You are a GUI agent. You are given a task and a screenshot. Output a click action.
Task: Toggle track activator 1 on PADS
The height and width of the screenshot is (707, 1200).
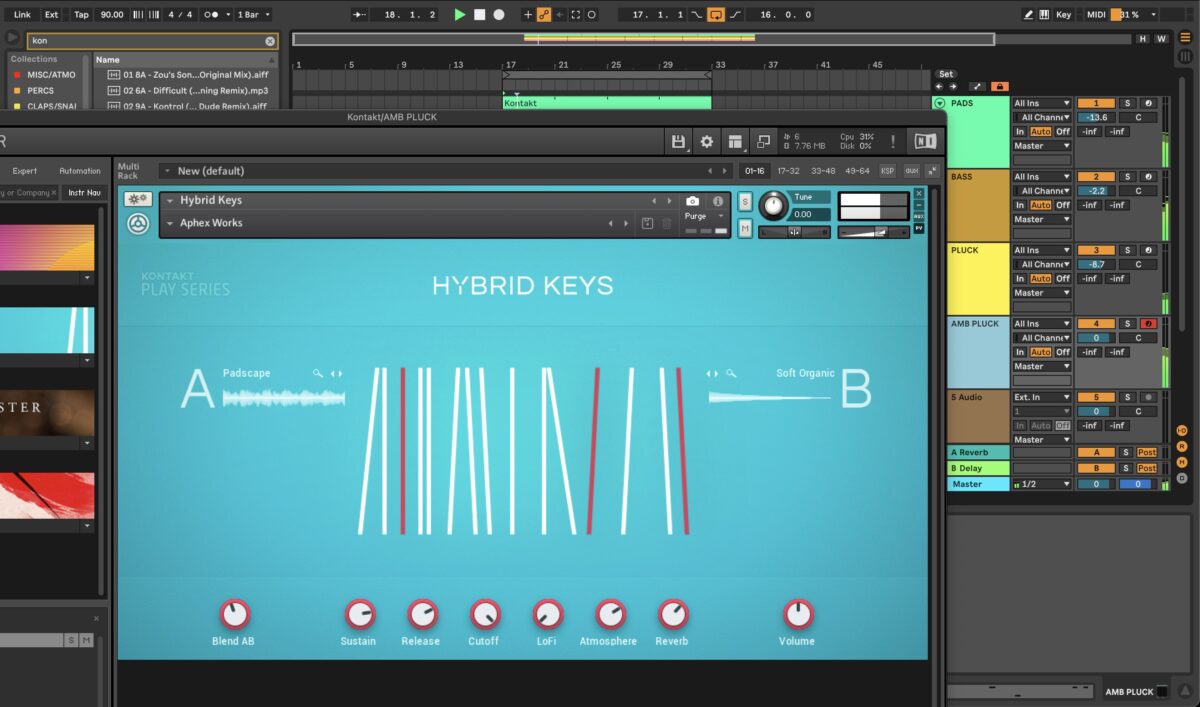pos(1096,103)
